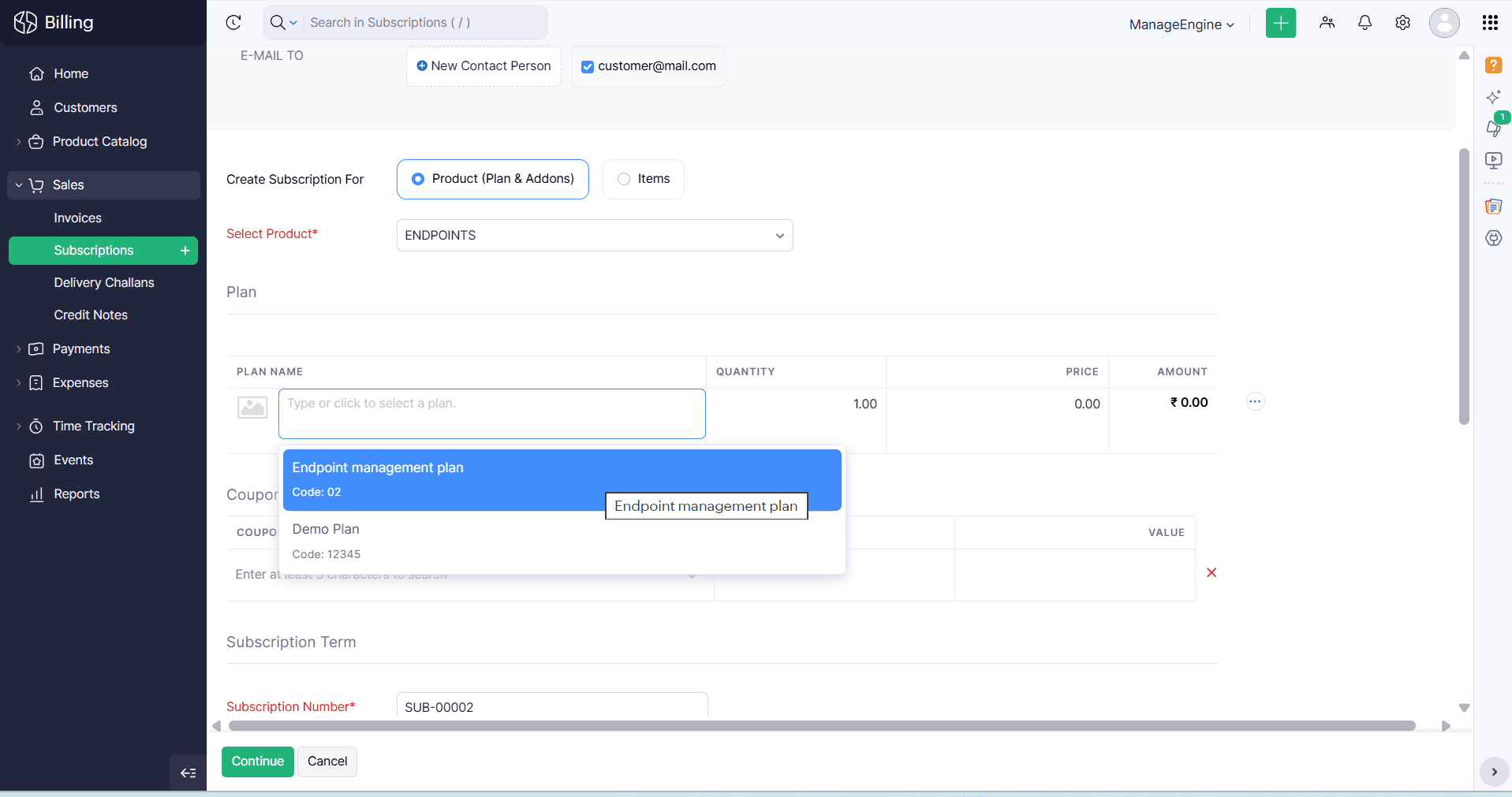The width and height of the screenshot is (1512, 797).
Task: Edit the Subscription Number field
Action: pos(552,706)
